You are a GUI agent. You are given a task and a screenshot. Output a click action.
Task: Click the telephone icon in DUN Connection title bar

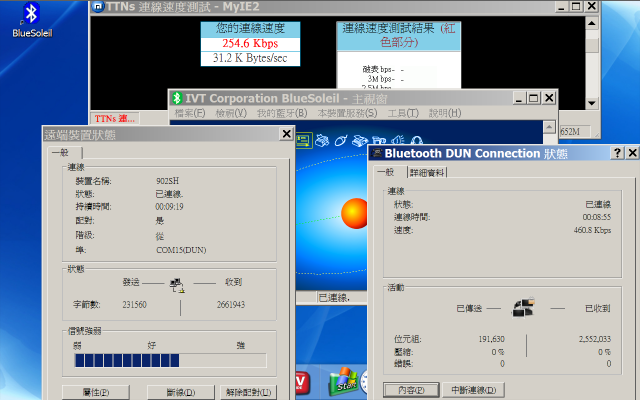pyautogui.click(x=377, y=153)
